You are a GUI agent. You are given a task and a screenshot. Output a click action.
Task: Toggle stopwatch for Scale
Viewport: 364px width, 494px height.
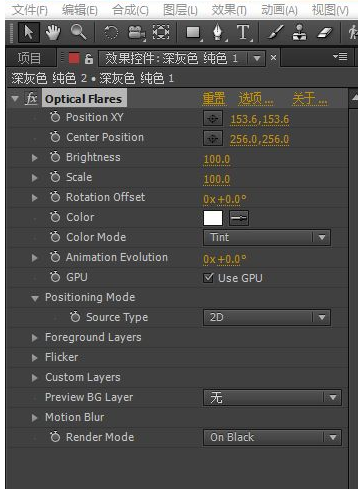coord(55,177)
